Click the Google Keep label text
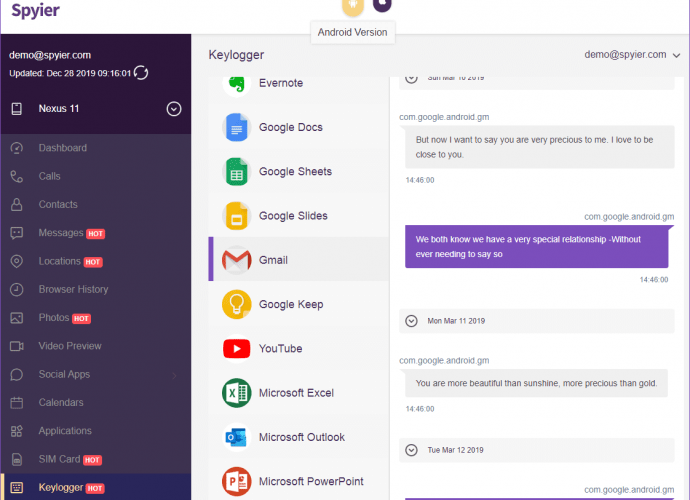This screenshot has height=500, width=690. point(291,304)
